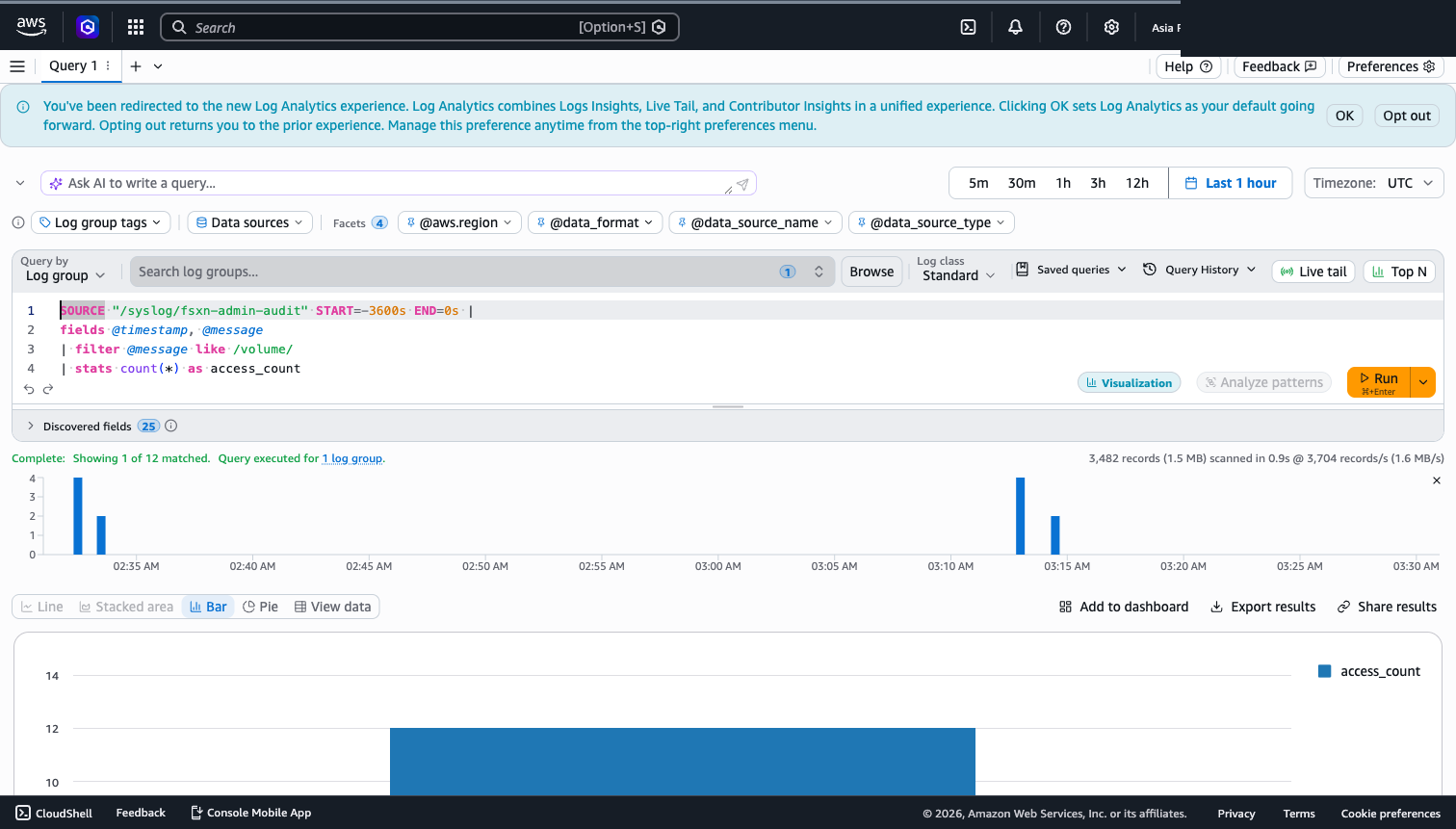This screenshot has height=829, width=1456.
Task: Open Query 1 tab options menu
Action: click(108, 66)
